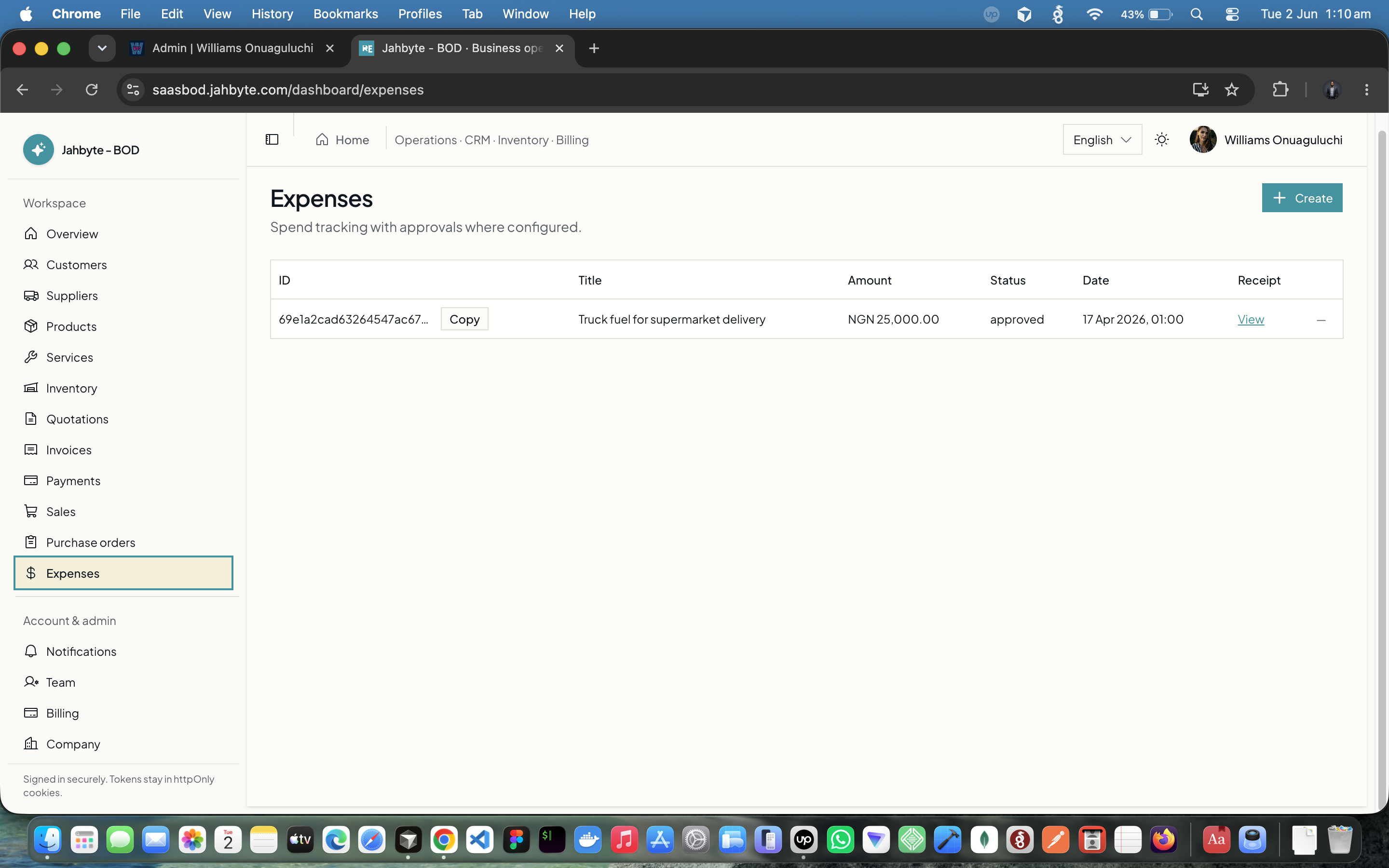Viewport: 1389px width, 868px height.
Task: Launch Visual Studio Code from the dock
Action: pos(480,840)
